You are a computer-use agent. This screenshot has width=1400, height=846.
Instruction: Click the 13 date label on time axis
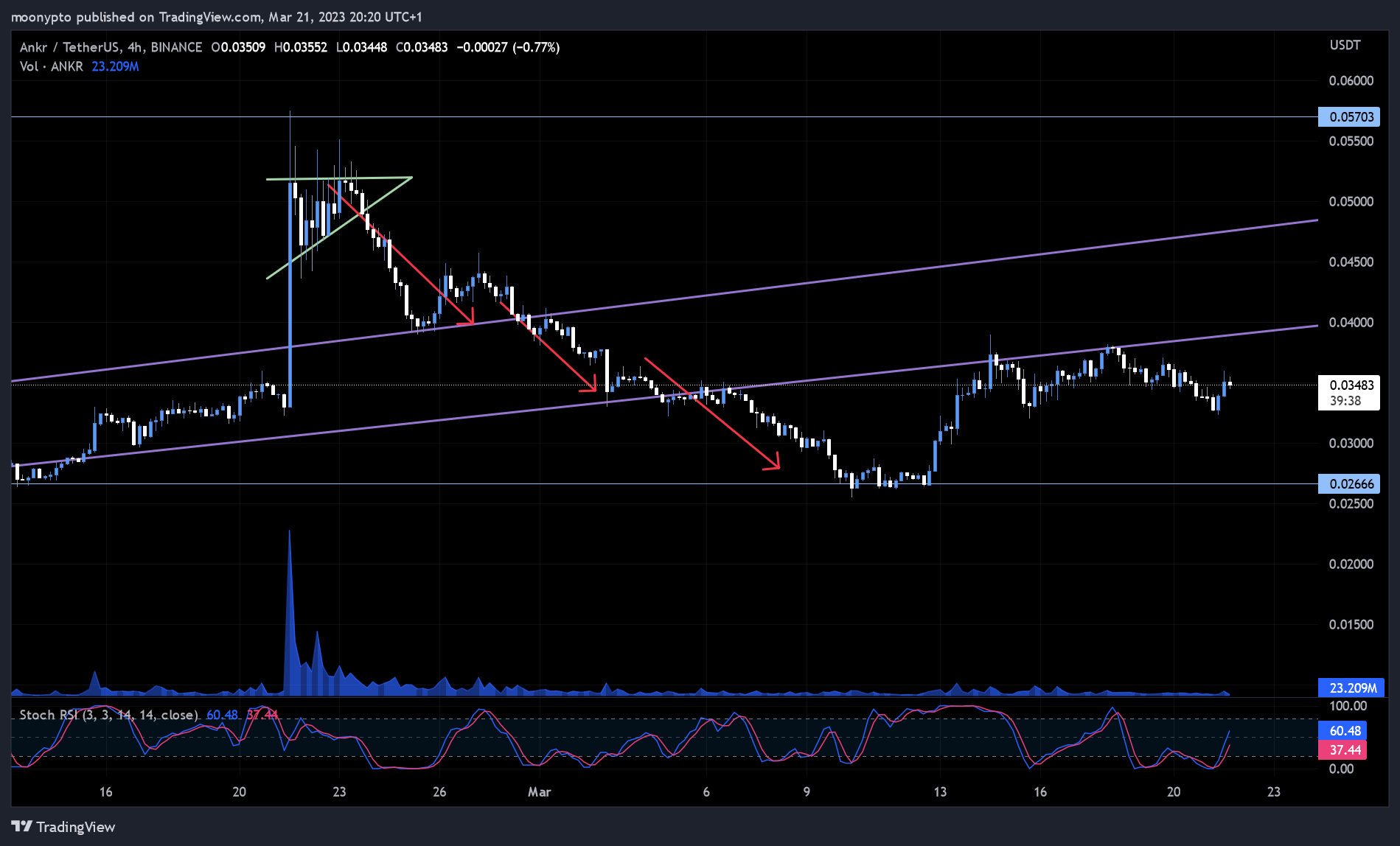point(940,791)
